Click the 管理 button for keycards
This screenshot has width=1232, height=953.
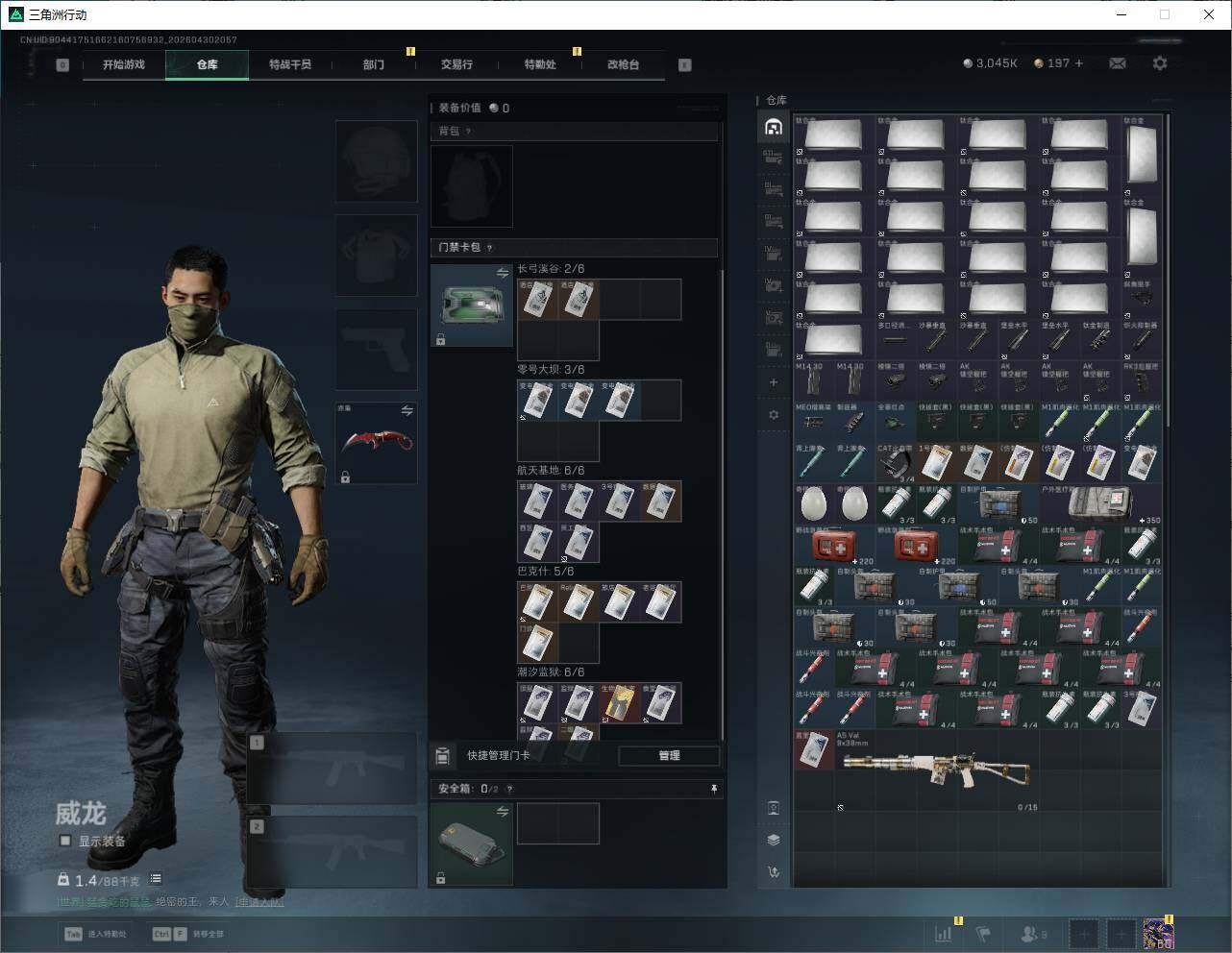[669, 756]
